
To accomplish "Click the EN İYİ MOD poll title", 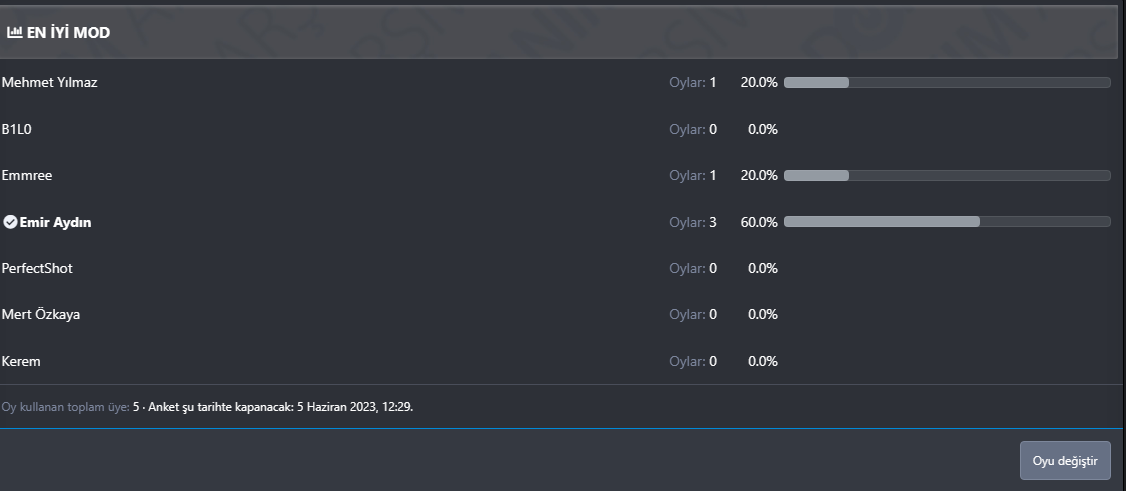I will click(x=68, y=33).
